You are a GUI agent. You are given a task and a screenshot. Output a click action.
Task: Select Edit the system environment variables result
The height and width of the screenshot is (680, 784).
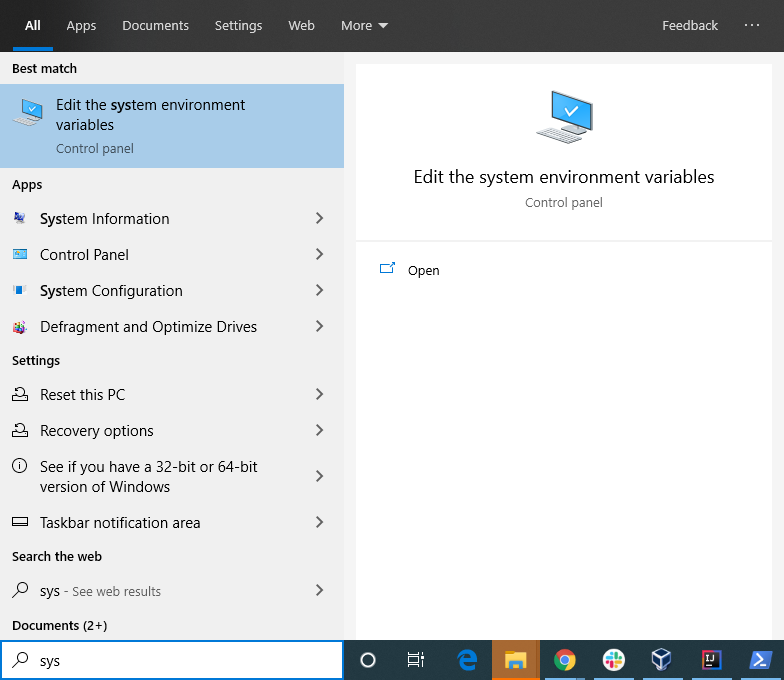point(172,126)
